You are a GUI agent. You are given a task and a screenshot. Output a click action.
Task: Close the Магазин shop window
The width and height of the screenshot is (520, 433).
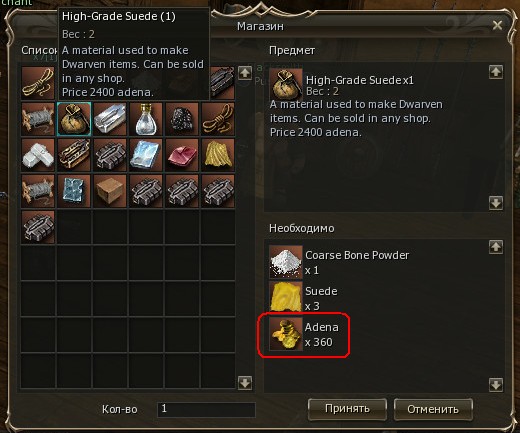[497, 25]
